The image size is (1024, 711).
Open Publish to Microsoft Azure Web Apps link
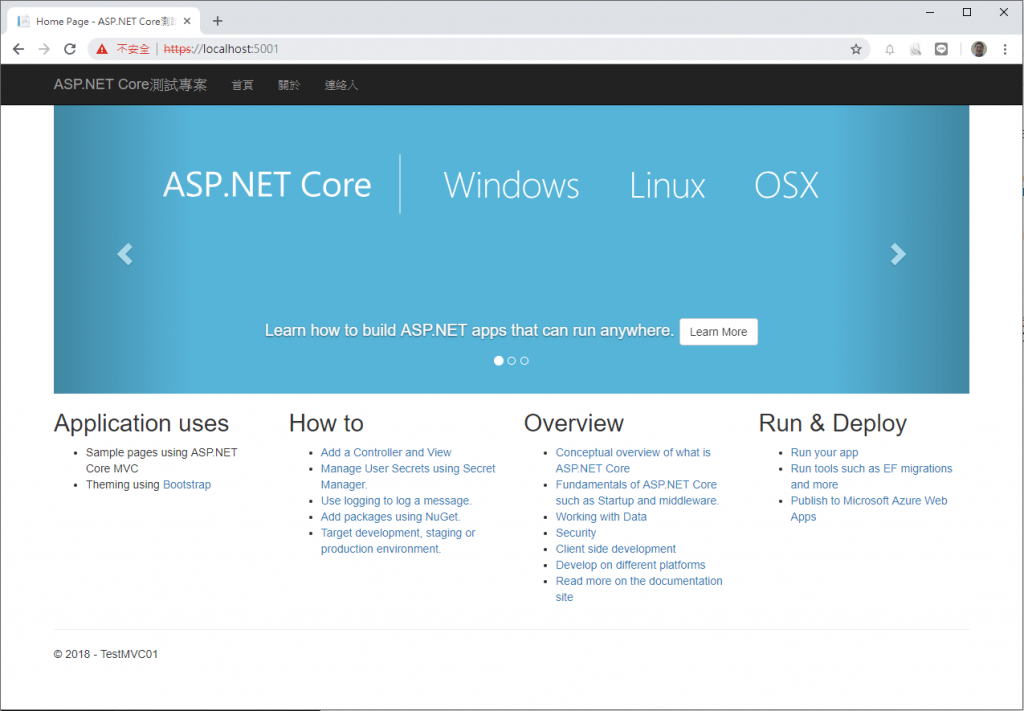(869, 509)
